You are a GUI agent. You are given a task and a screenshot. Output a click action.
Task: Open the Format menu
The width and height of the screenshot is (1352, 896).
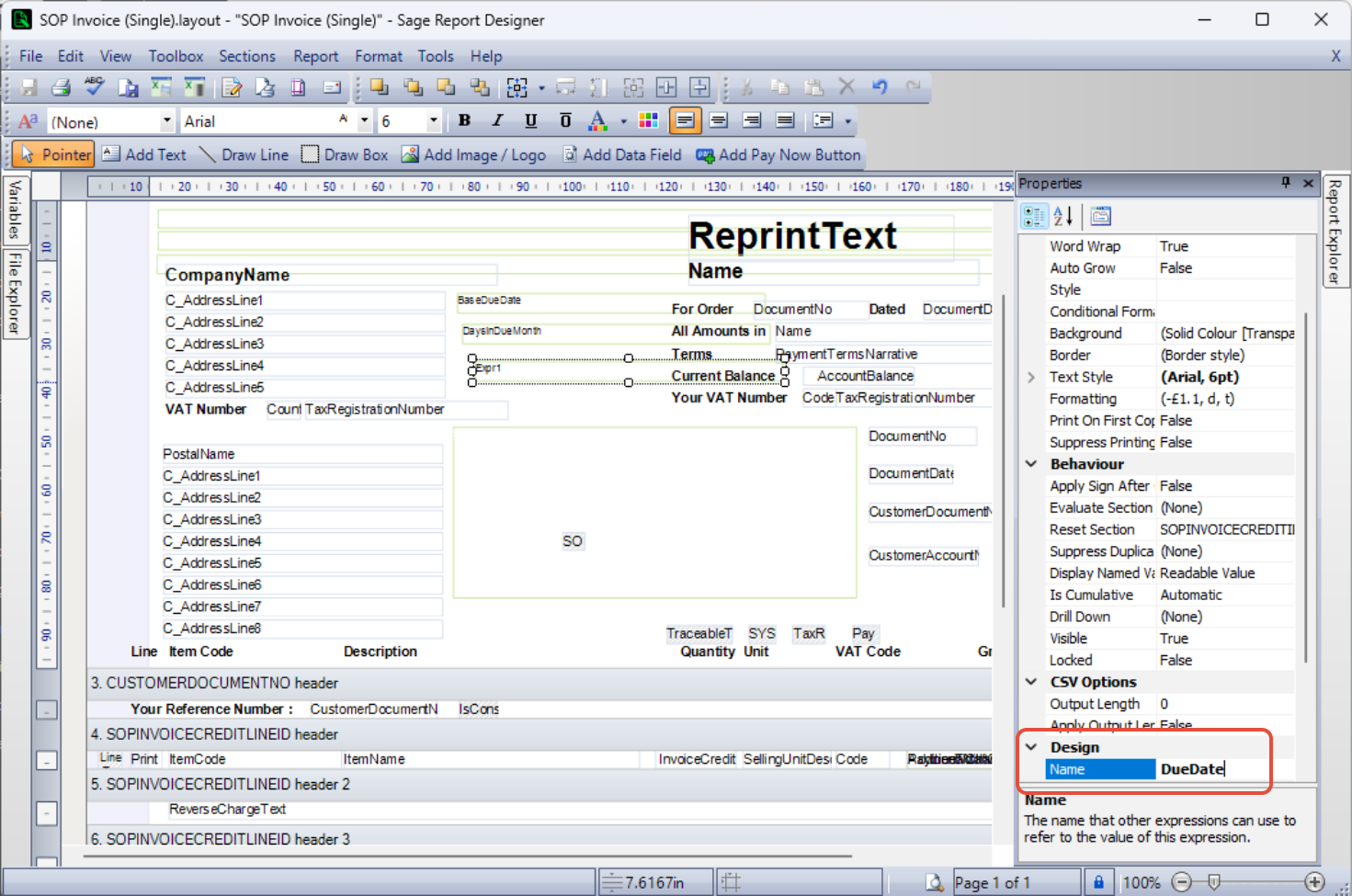point(379,56)
